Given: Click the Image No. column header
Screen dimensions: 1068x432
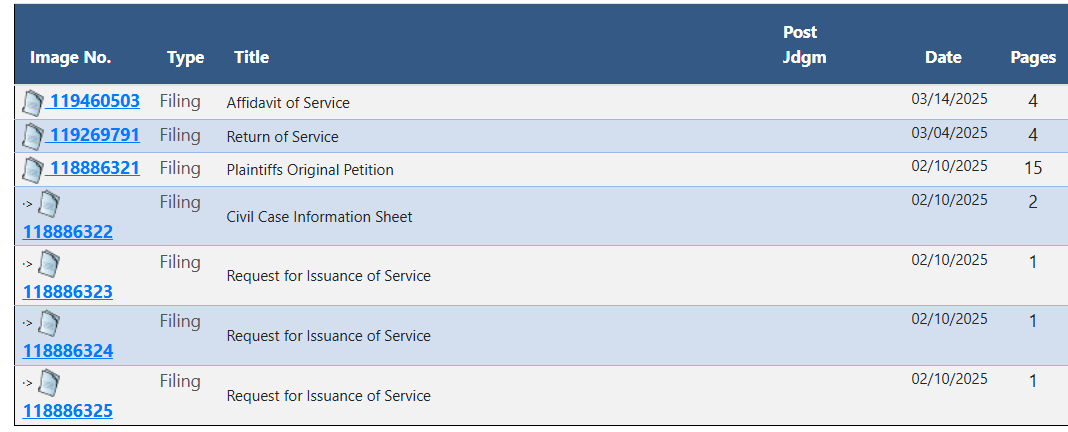Looking at the screenshot, I should pos(70,58).
